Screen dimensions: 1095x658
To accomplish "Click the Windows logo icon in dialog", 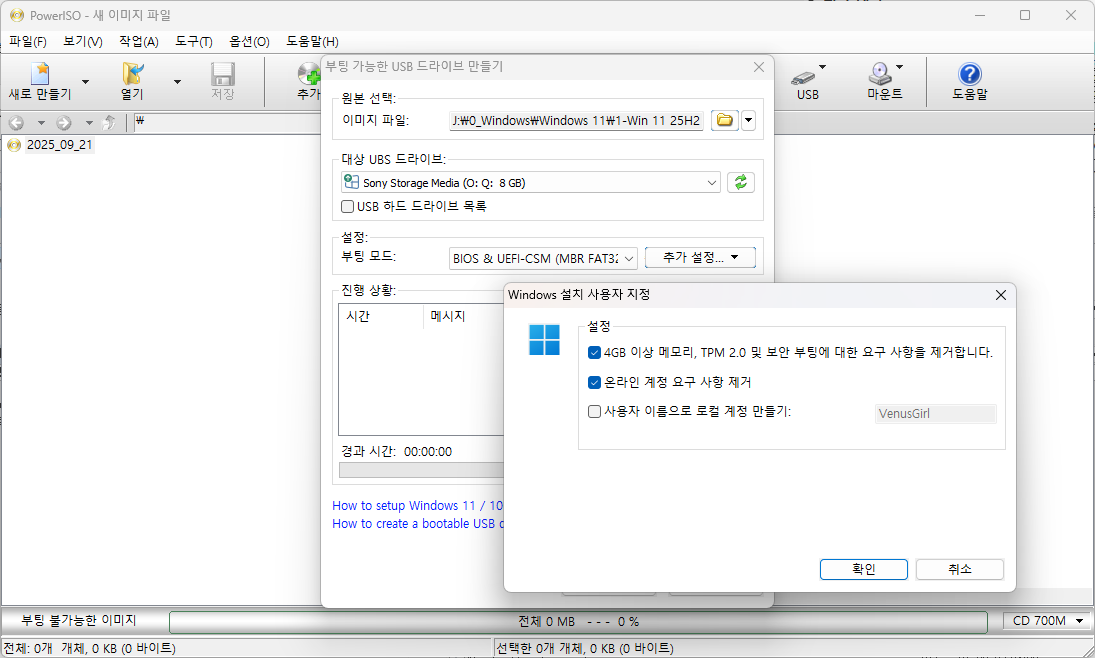I will pos(544,339).
